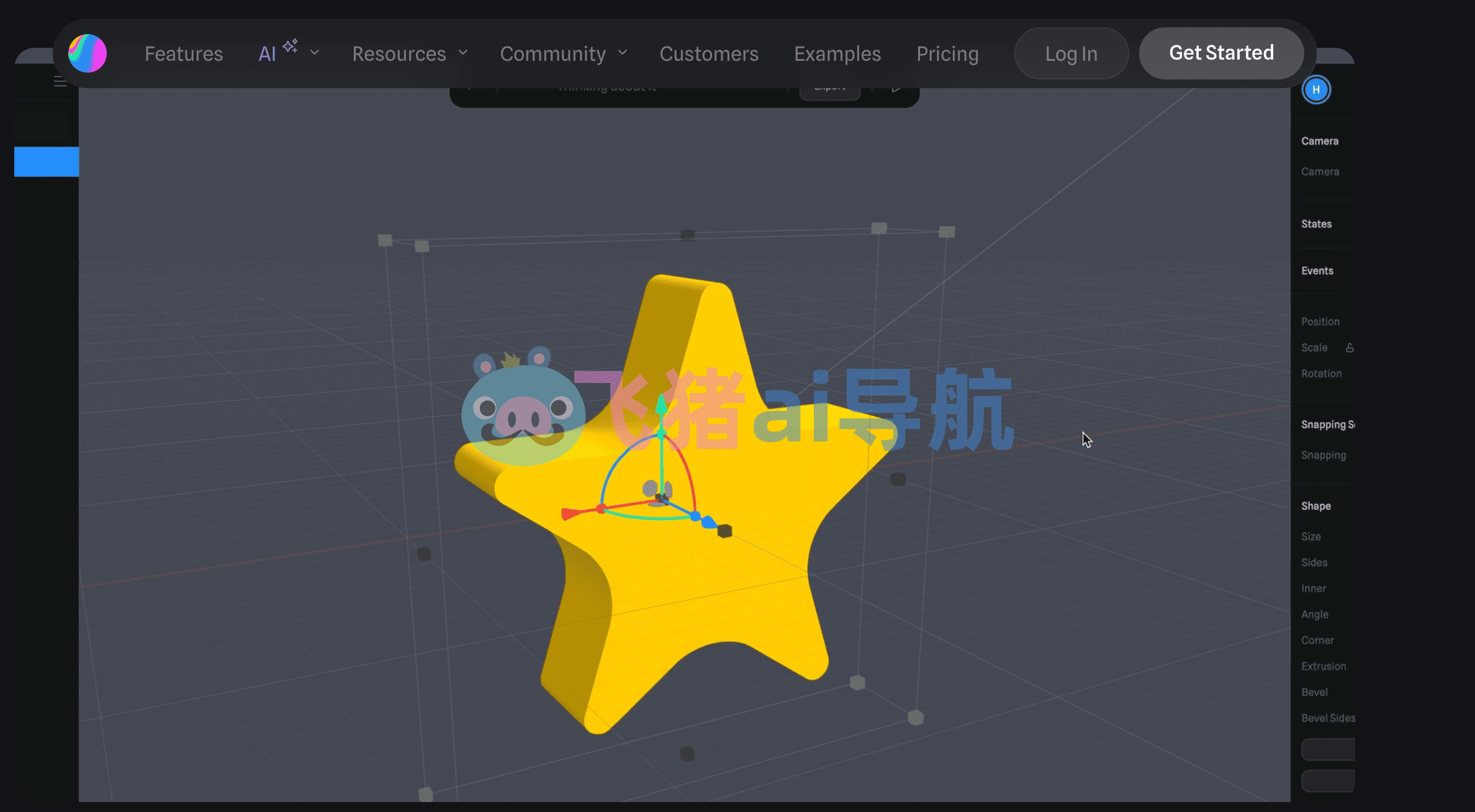Click the Position property label
The image size is (1475, 812).
point(1320,322)
